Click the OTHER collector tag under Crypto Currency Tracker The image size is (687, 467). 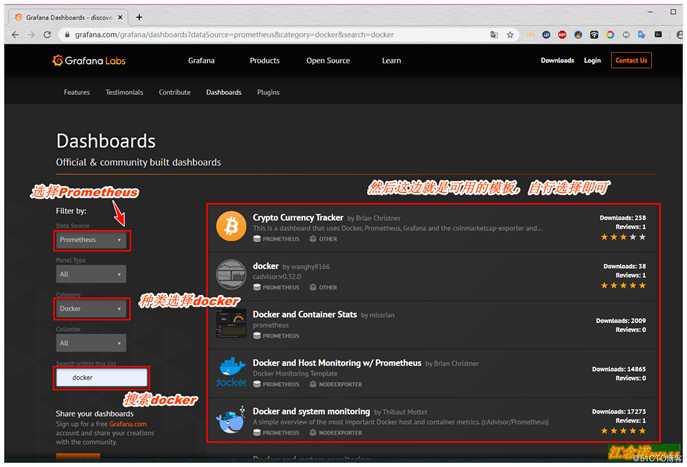[323, 239]
